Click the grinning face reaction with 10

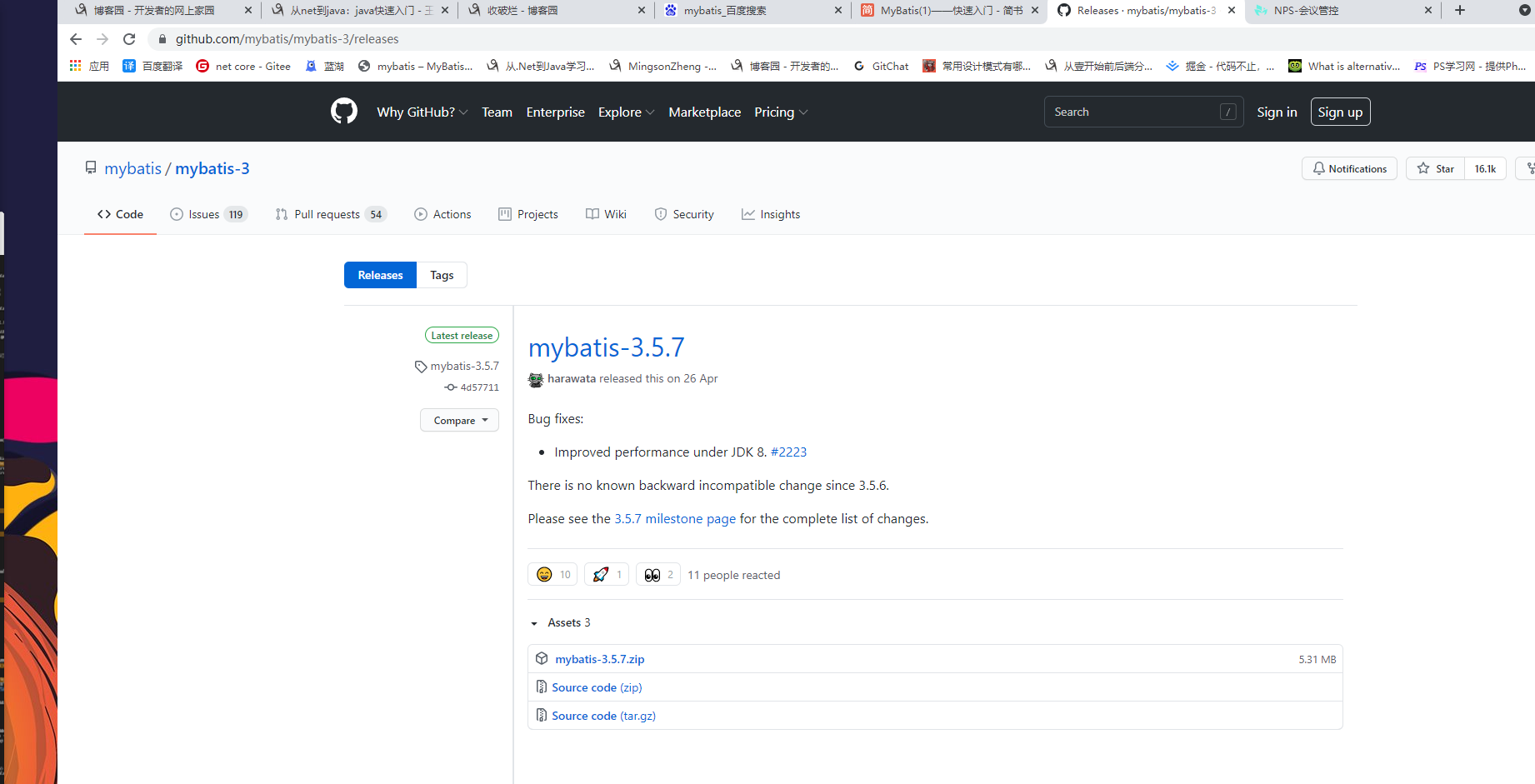tap(552, 574)
